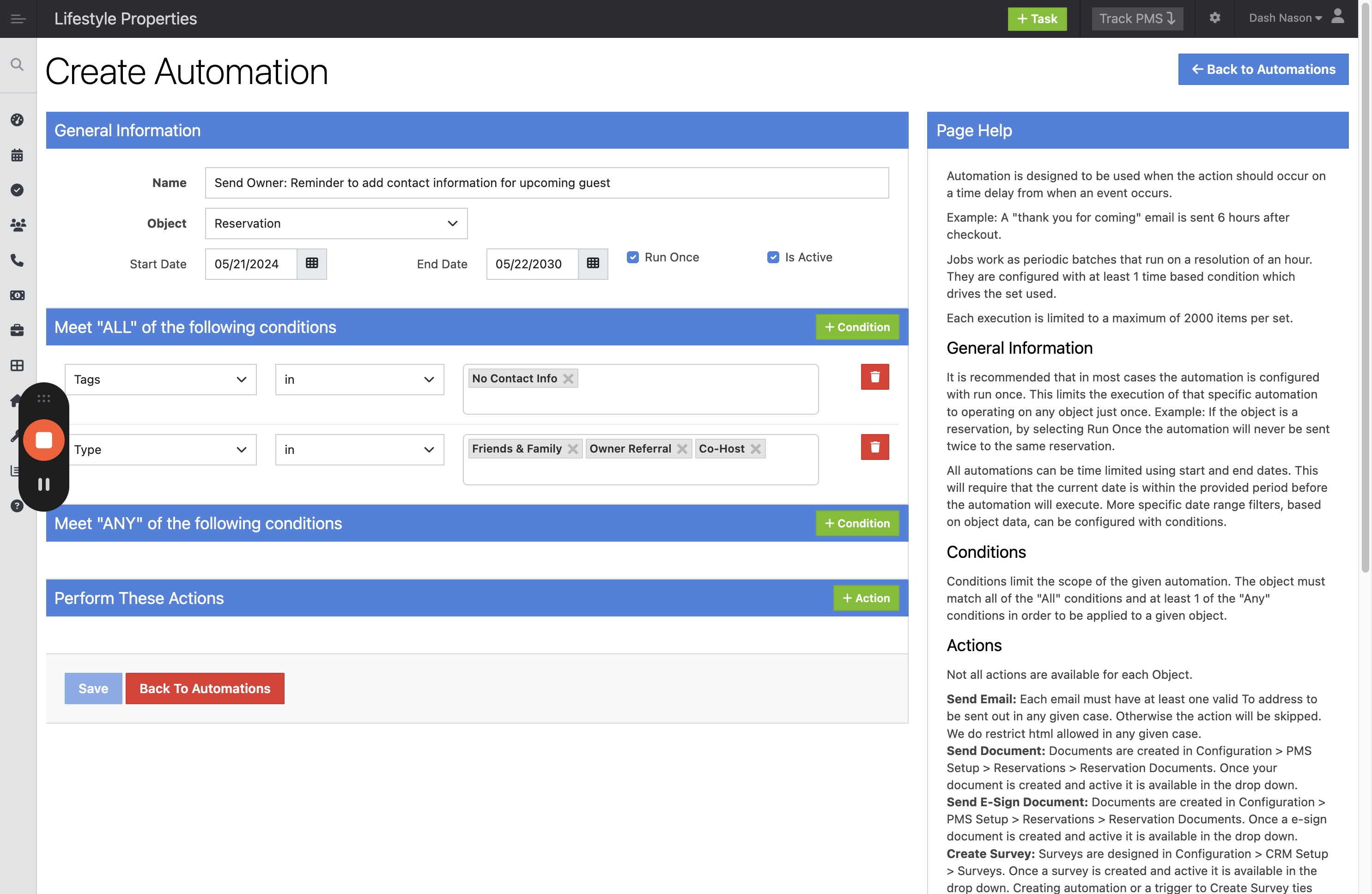Stop the screen recording
The height and width of the screenshot is (894, 1372).
(44, 440)
